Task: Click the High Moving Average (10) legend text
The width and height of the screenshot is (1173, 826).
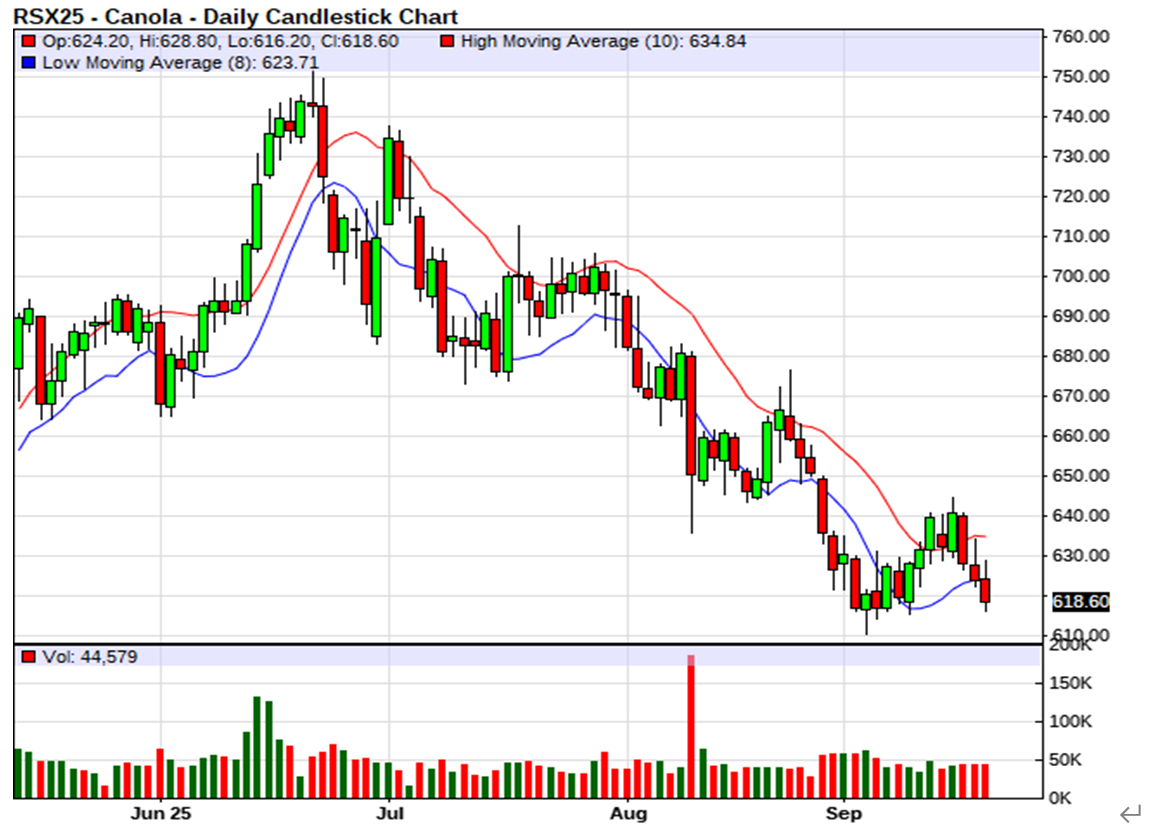Action: point(603,42)
